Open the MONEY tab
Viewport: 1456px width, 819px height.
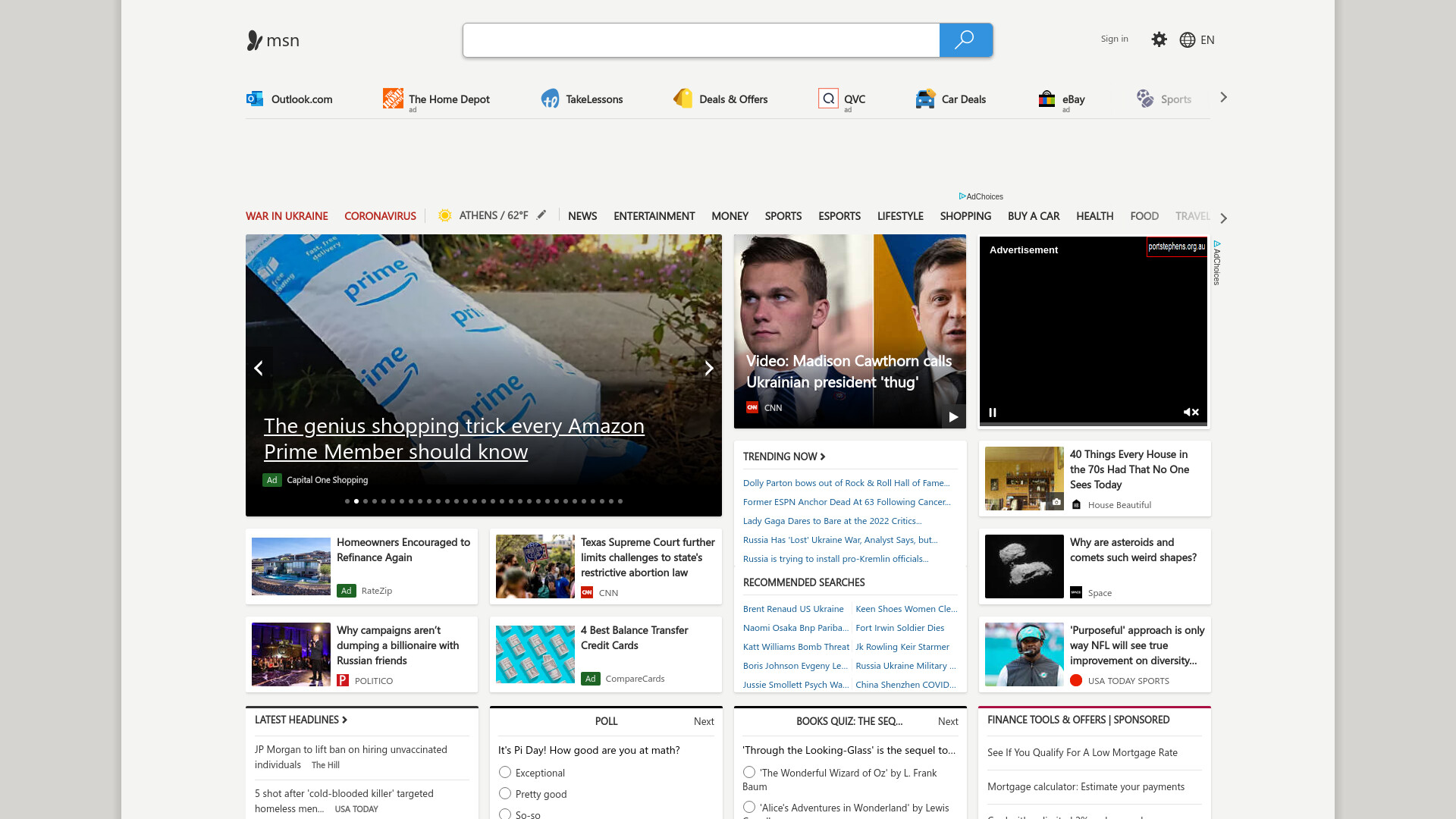click(x=730, y=216)
